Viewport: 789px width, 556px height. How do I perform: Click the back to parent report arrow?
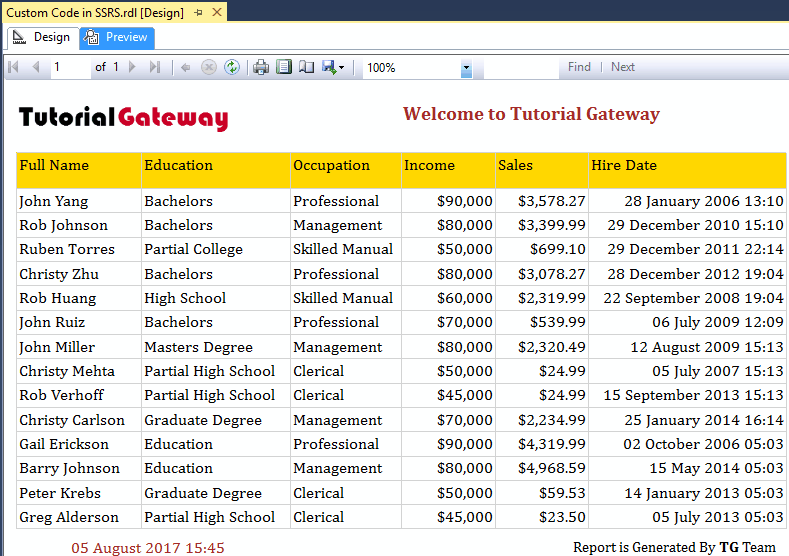point(186,67)
